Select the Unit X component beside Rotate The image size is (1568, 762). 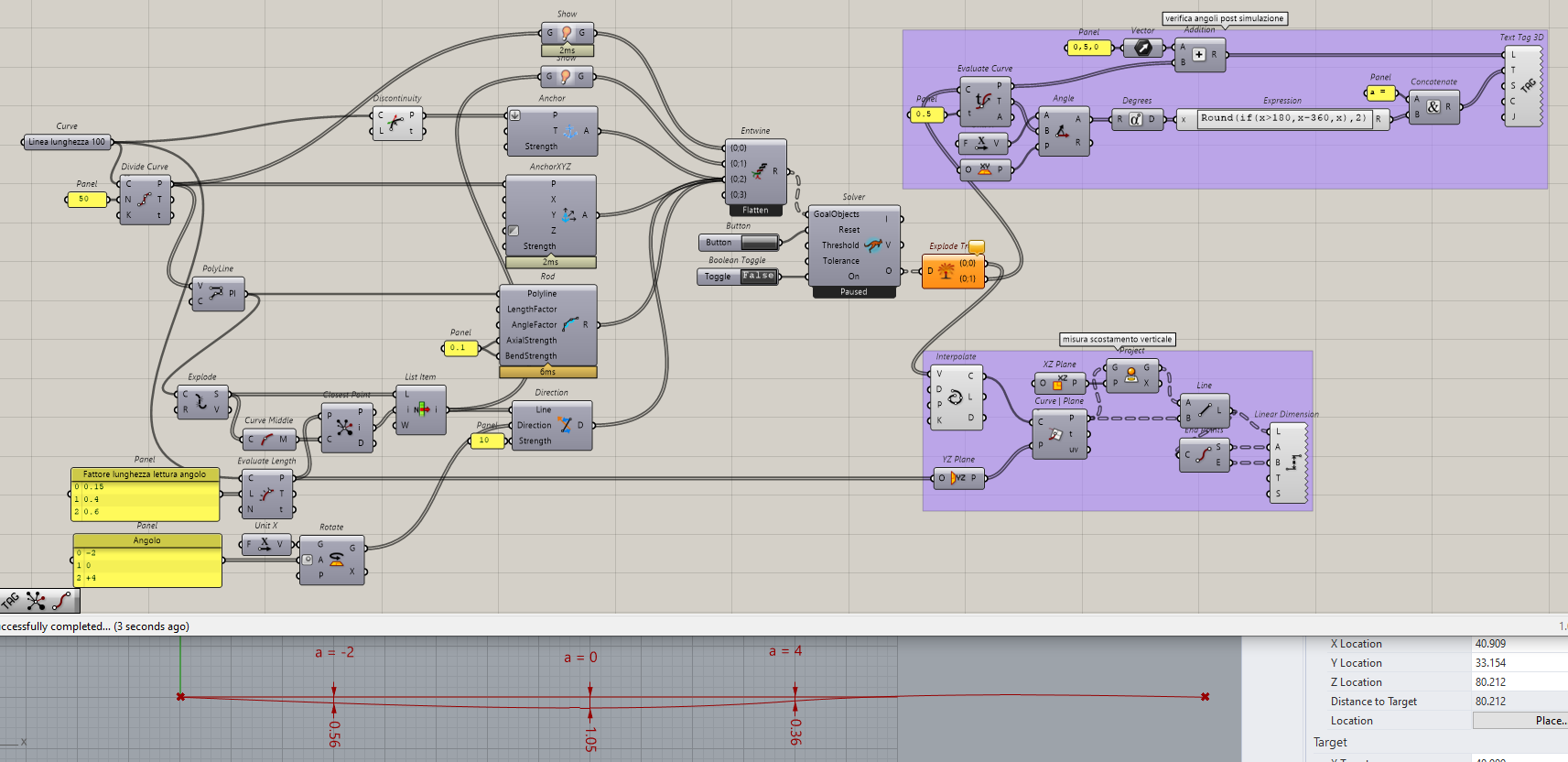(265, 544)
